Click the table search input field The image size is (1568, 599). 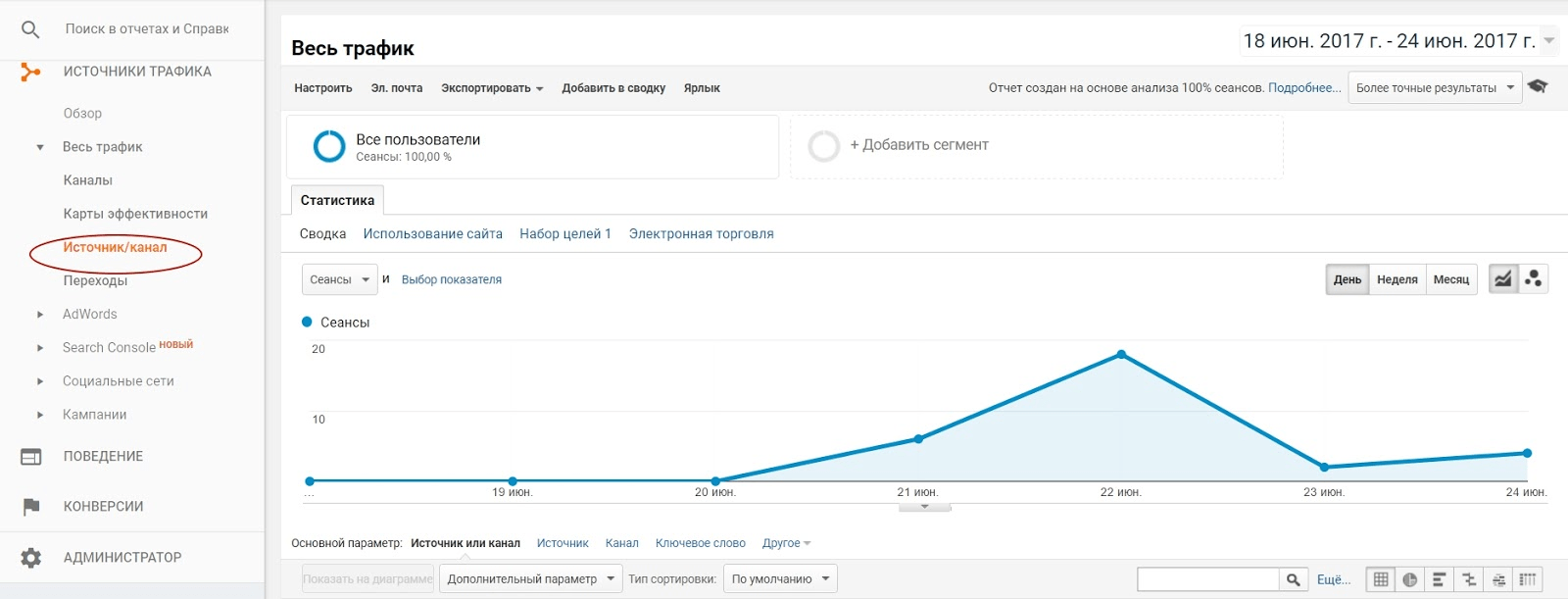point(1207,579)
